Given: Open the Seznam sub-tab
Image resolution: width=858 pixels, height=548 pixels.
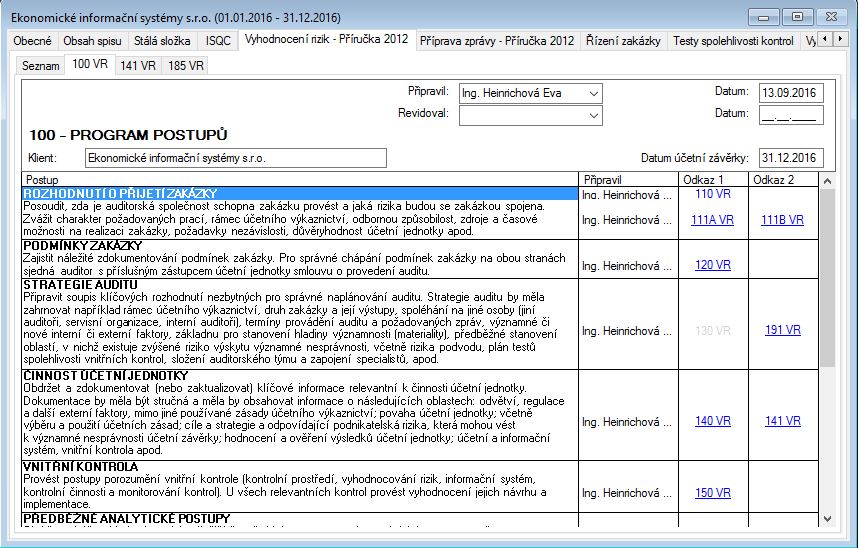Looking at the screenshot, I should (40, 66).
